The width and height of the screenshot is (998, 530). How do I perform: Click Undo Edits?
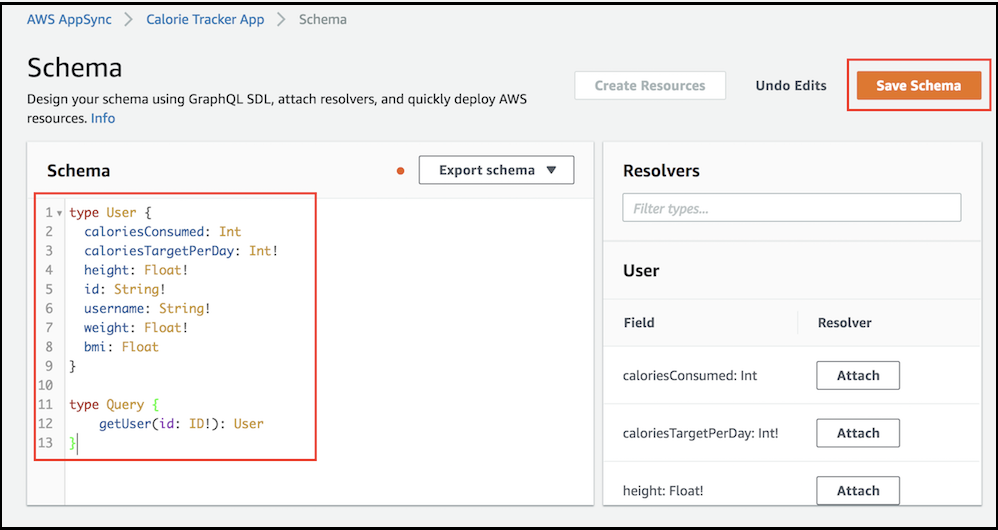coord(791,85)
